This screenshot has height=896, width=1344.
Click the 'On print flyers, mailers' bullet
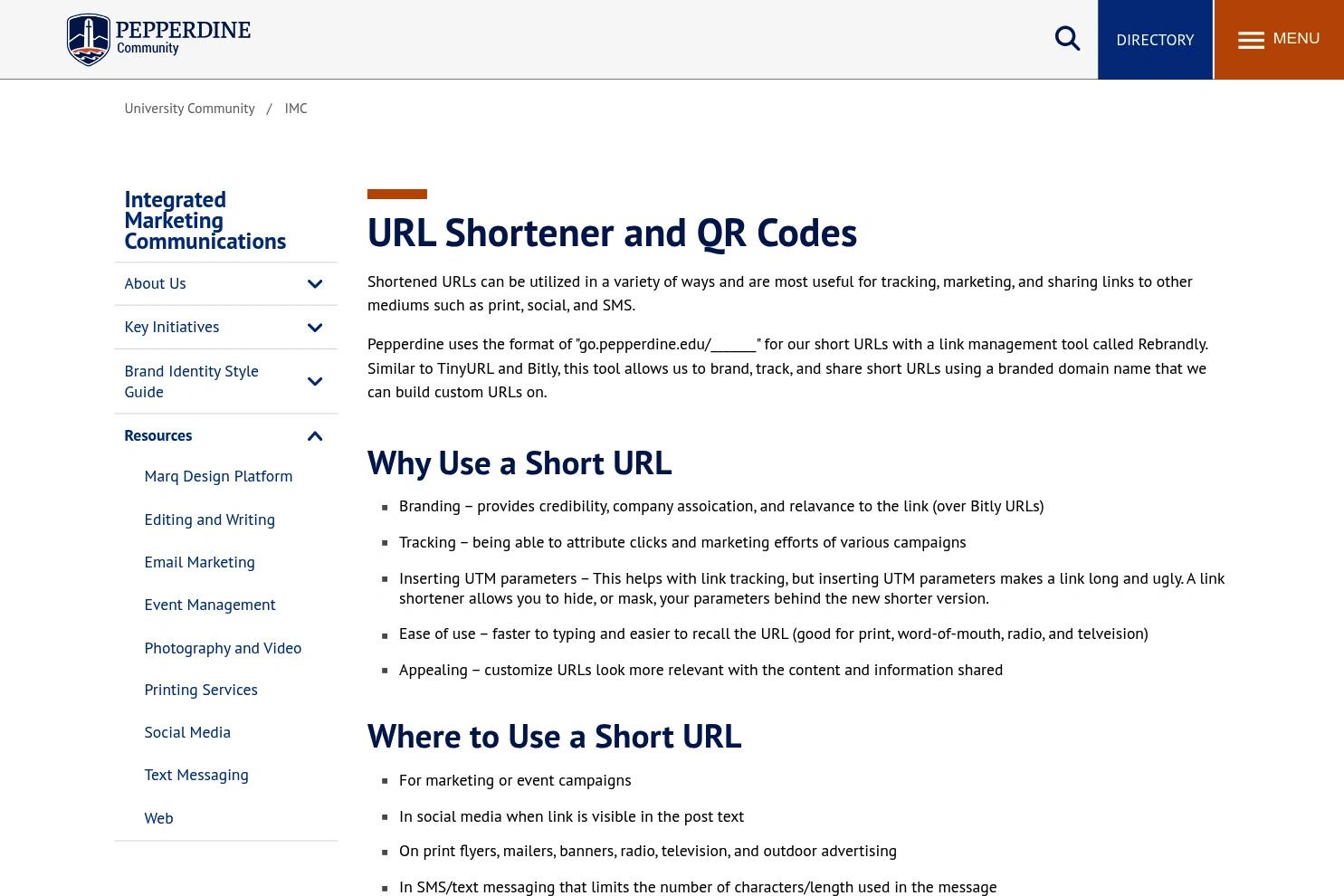pyautogui.click(x=648, y=851)
